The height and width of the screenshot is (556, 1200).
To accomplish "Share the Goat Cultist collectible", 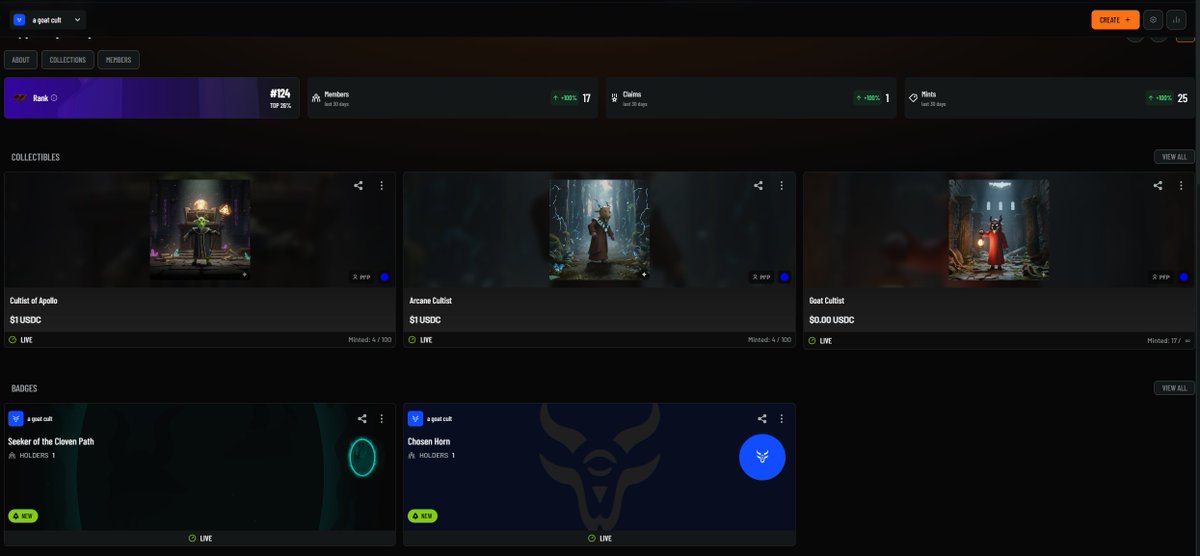I will pos(1158,186).
